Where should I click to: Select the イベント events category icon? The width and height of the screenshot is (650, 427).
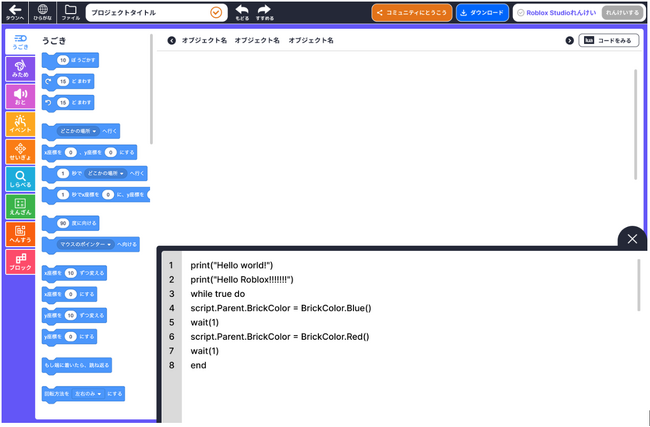pyautogui.click(x=20, y=124)
